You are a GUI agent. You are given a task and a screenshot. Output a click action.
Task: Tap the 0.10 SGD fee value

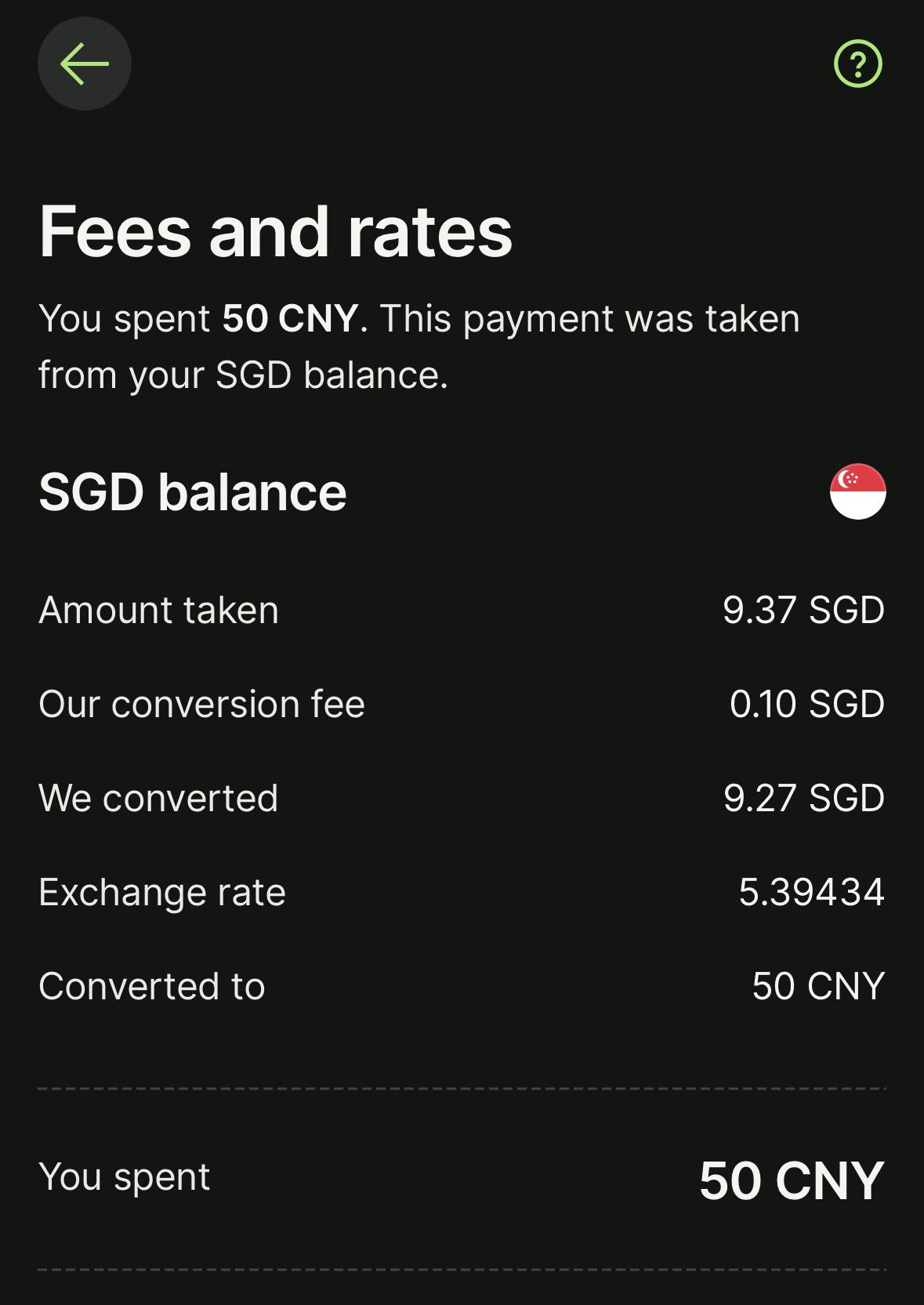coord(806,704)
